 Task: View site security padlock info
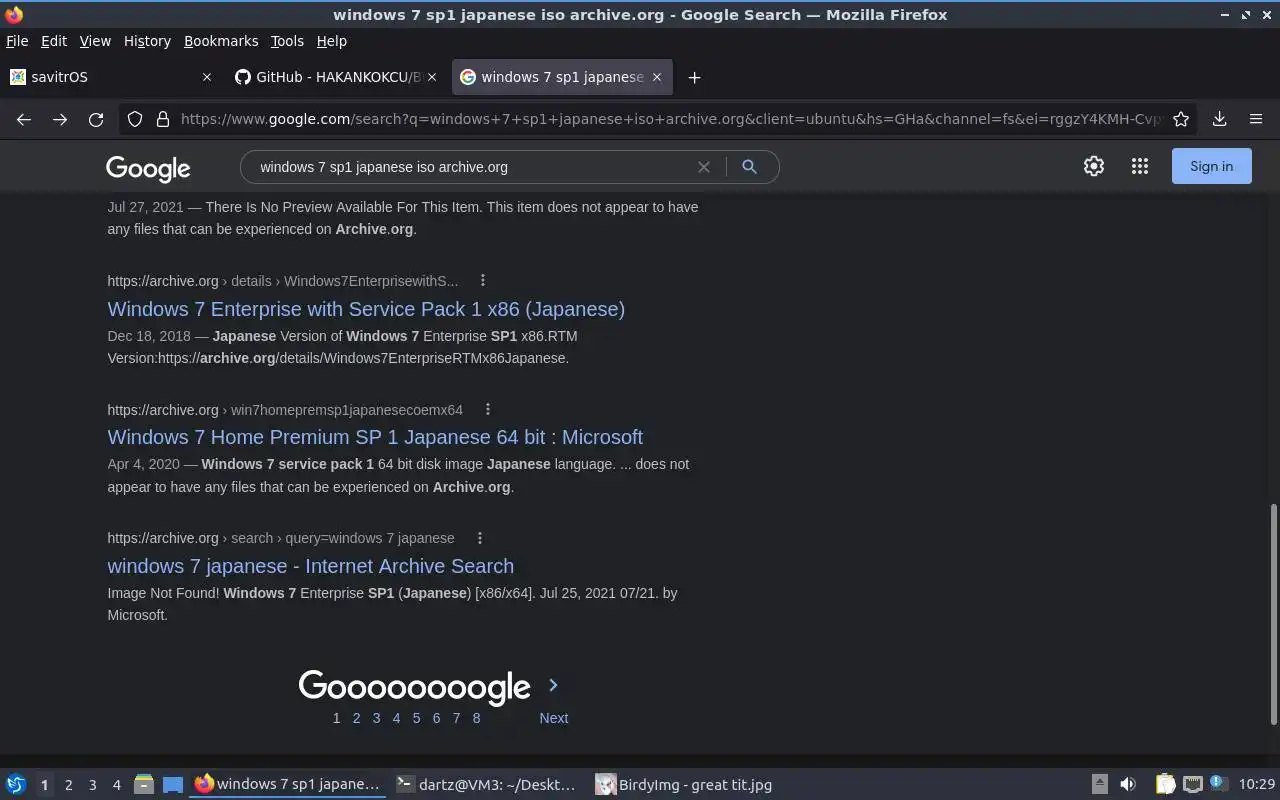point(163,119)
